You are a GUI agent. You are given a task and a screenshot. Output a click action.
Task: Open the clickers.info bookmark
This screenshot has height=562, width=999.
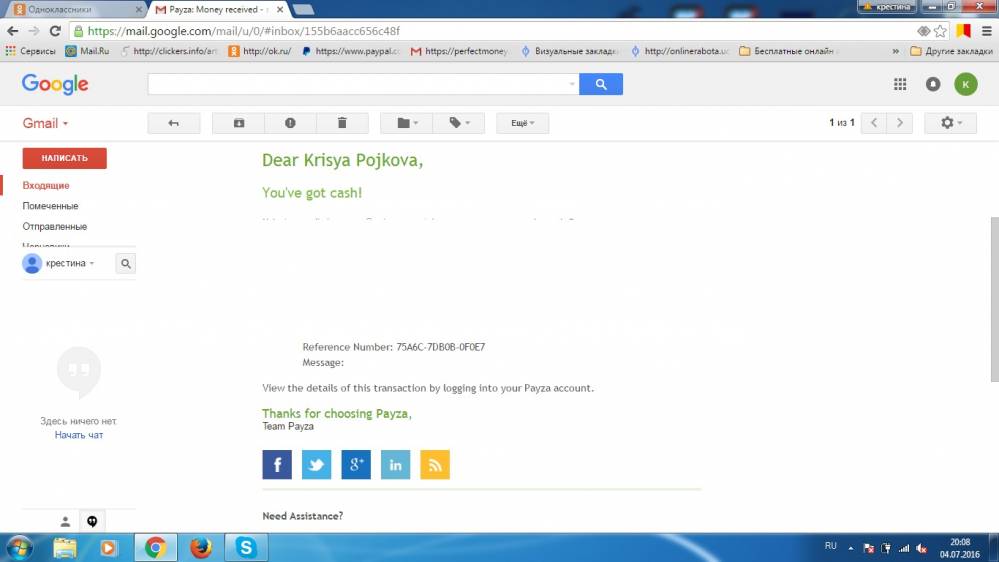[x=169, y=51]
